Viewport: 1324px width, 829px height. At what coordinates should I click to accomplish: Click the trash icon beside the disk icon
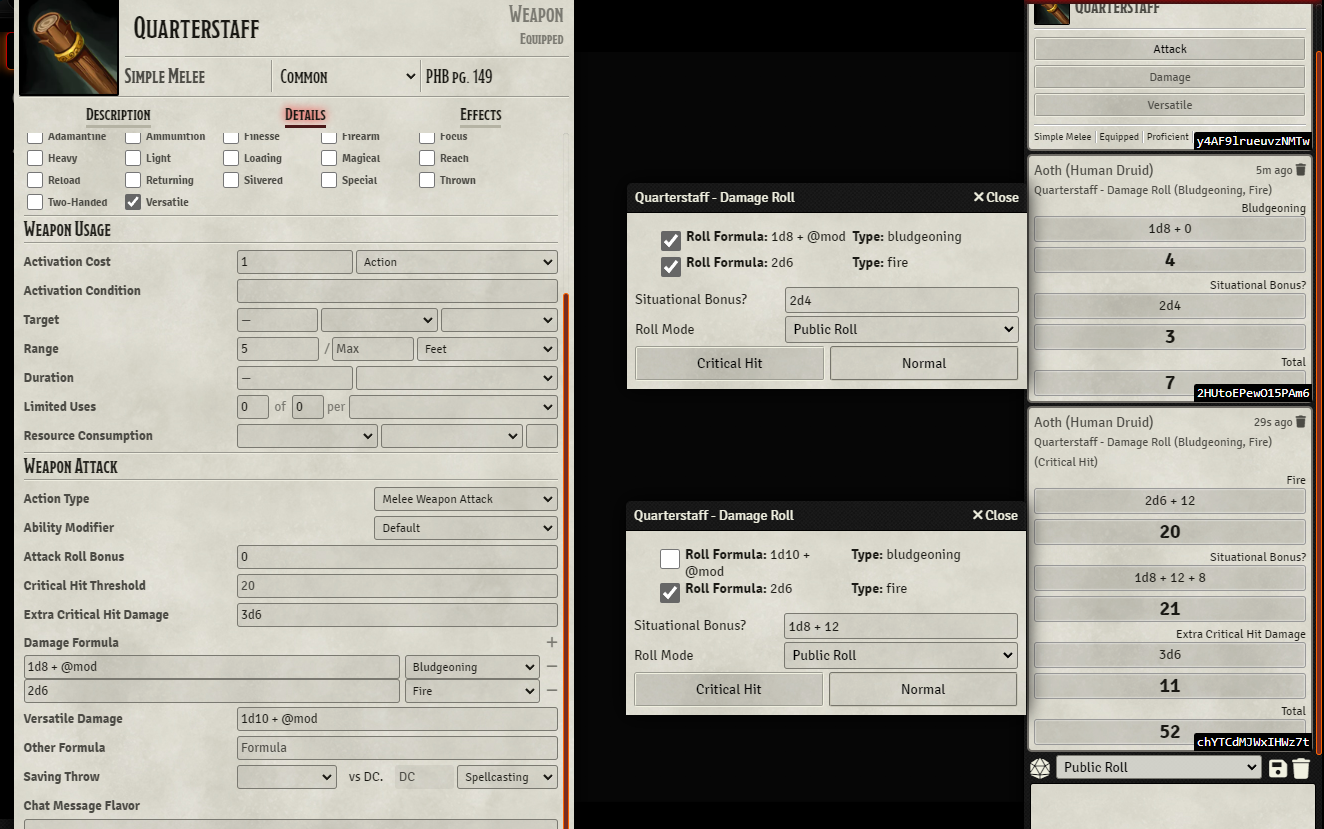tap(1303, 767)
